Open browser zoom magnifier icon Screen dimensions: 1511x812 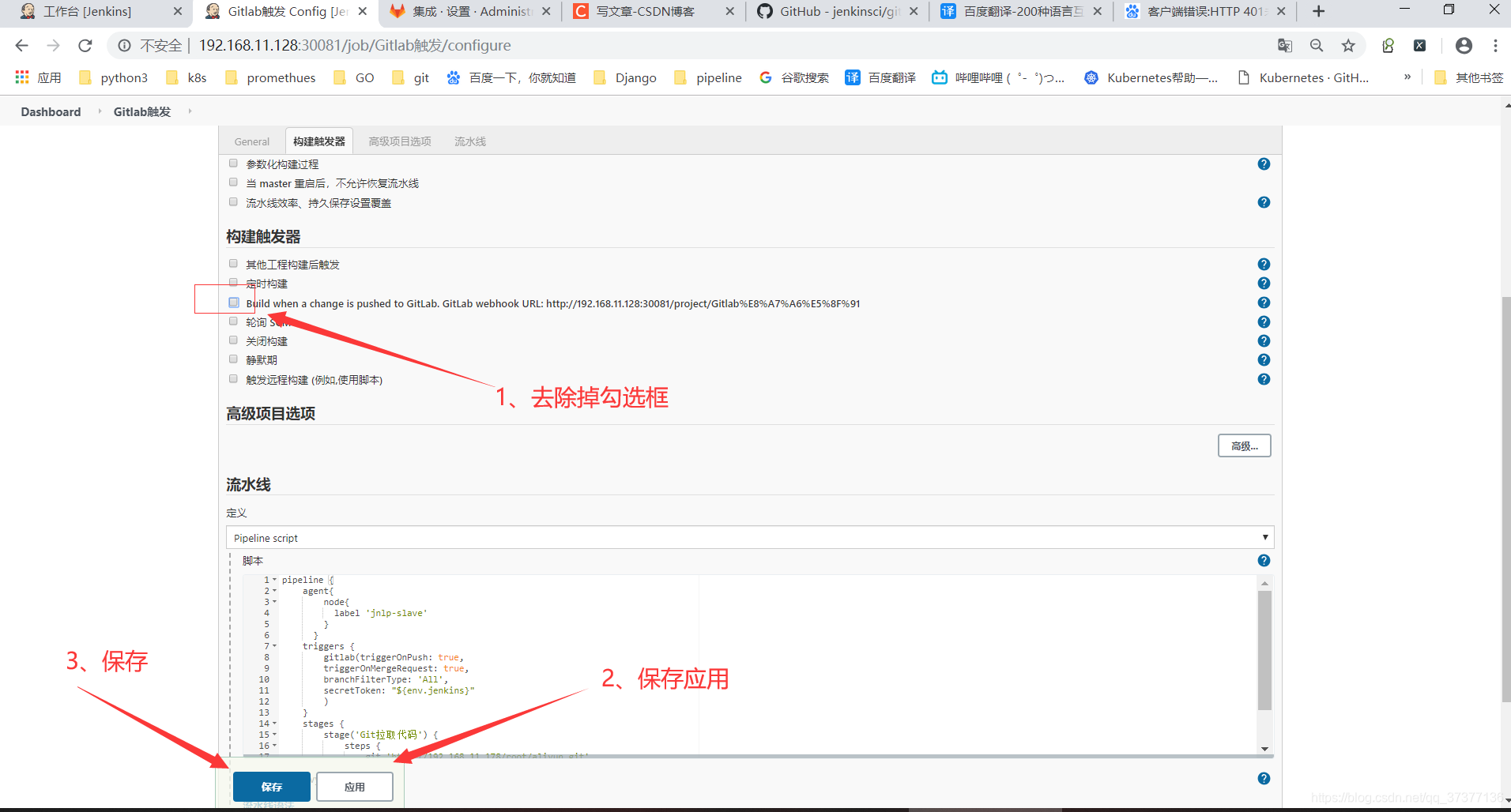(1317, 46)
